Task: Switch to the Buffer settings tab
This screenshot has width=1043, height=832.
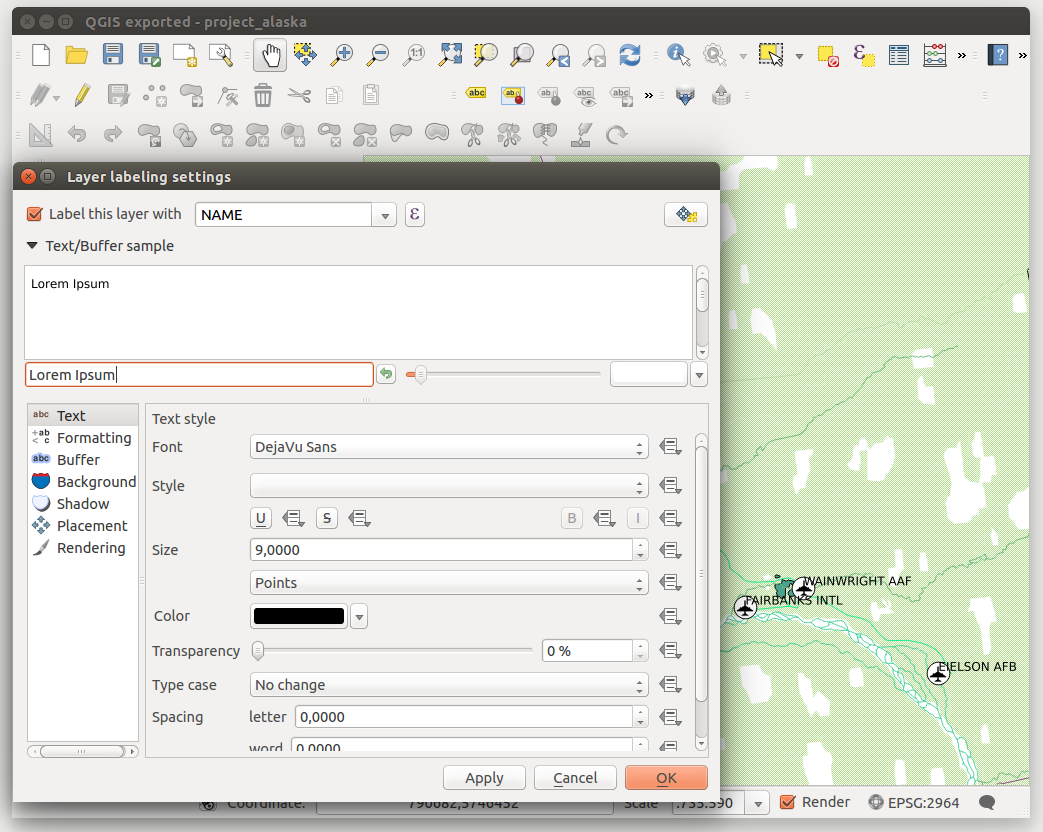Action: [x=78, y=460]
